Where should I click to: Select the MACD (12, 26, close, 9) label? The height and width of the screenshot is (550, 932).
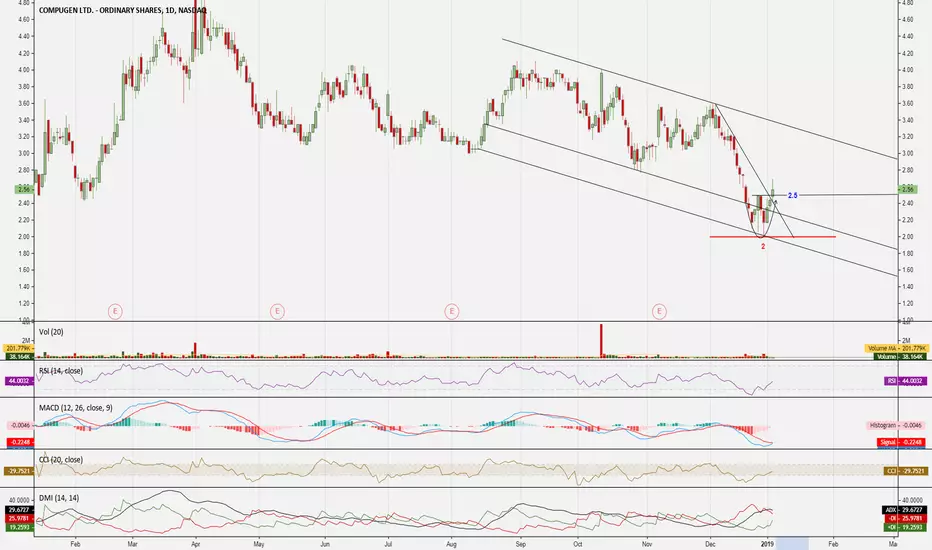pos(75,408)
